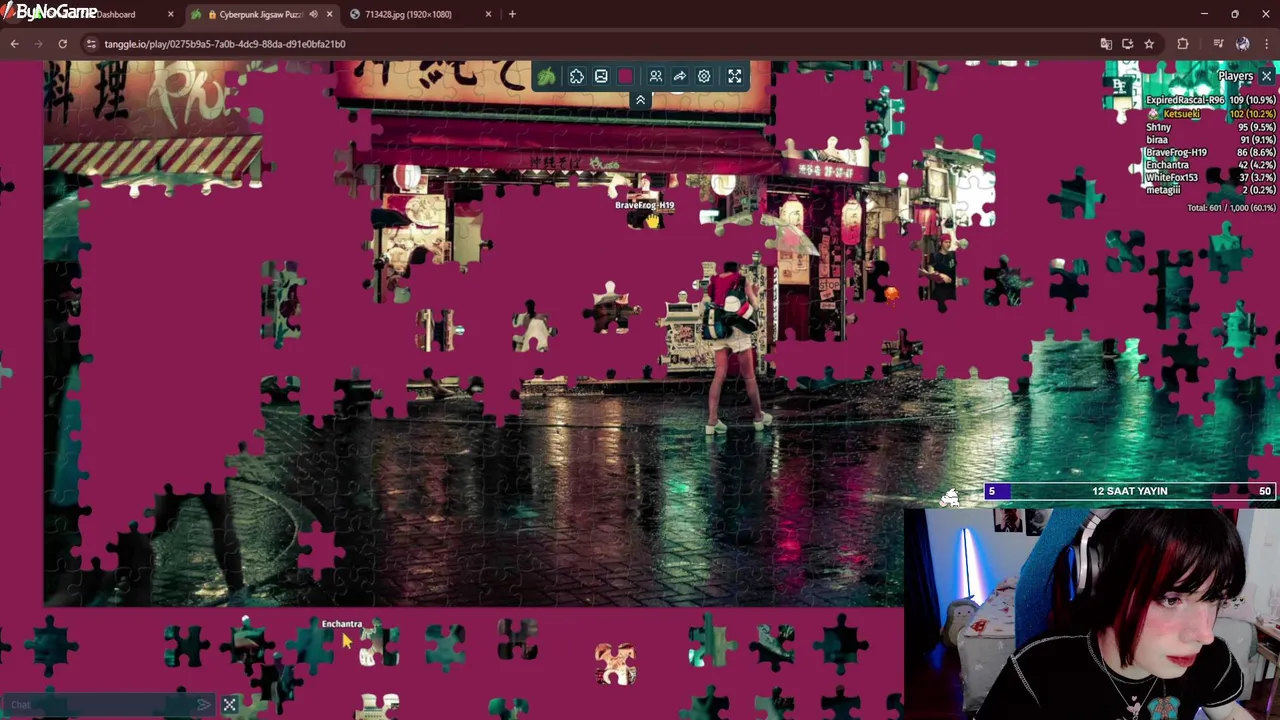Viewport: 1280px width, 720px height.
Task: Close the Players panel
Action: (1266, 76)
